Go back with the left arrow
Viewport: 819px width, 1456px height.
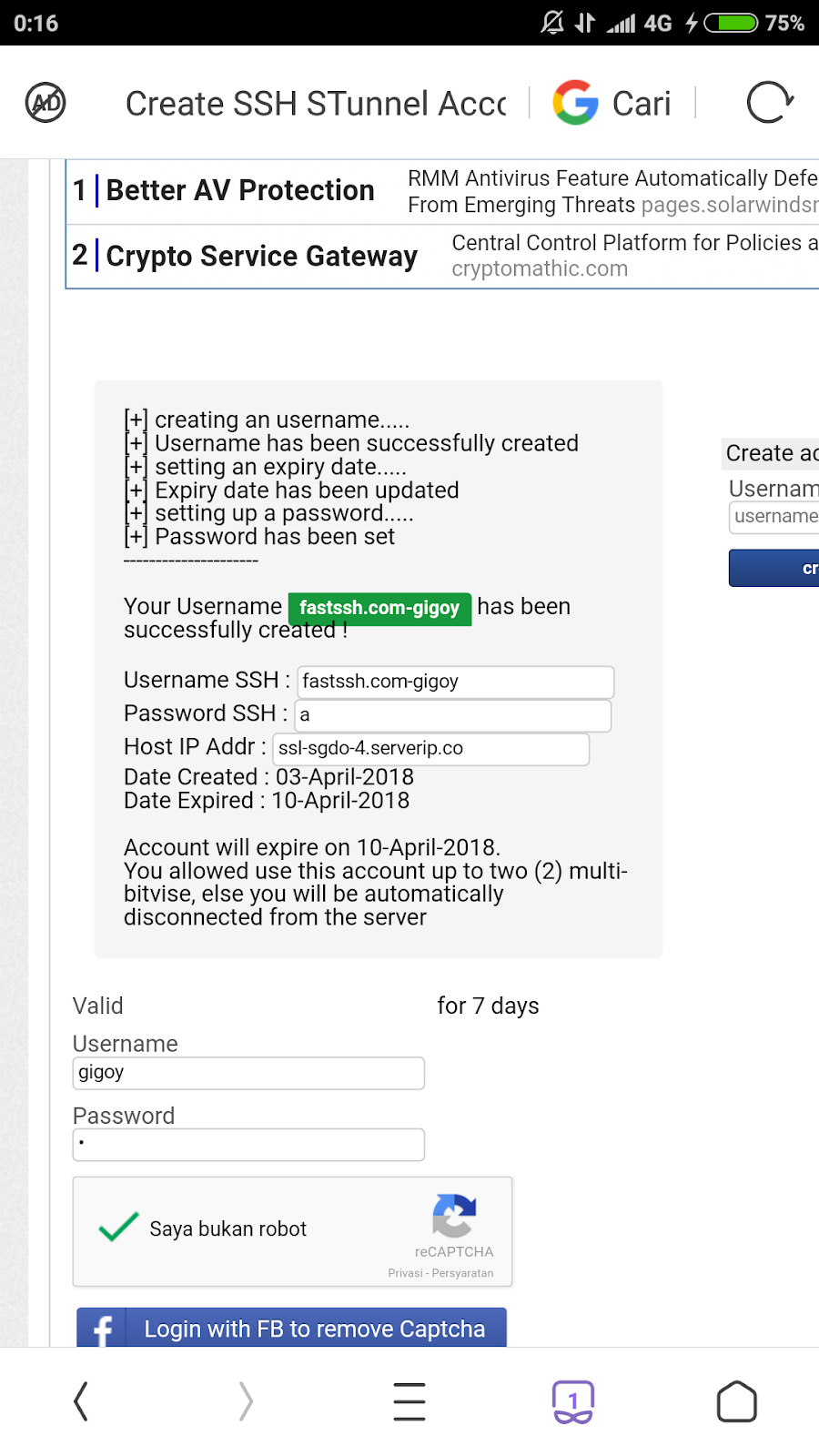click(81, 1400)
